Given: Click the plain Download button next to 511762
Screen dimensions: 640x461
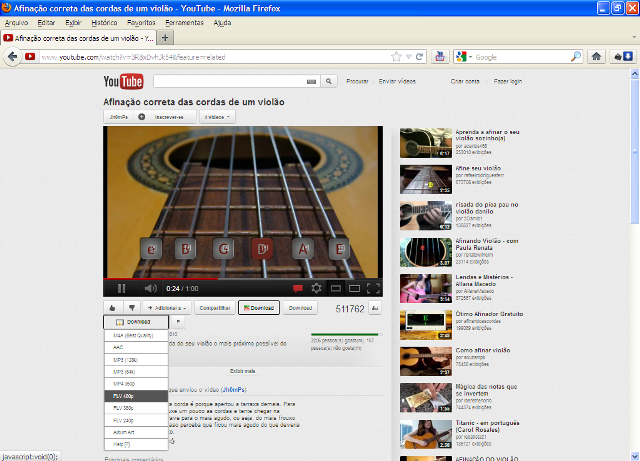Looking at the screenshot, I should click(300, 308).
